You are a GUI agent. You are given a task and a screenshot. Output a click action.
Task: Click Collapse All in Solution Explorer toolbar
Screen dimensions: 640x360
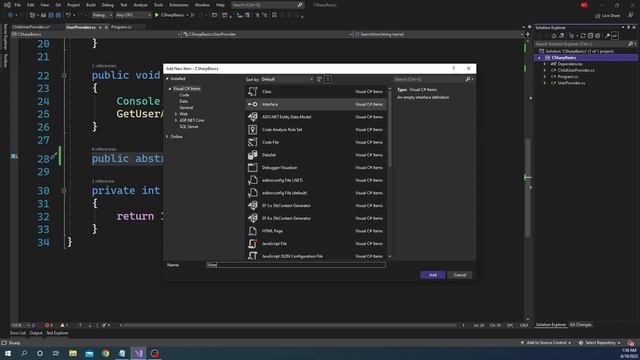click(x=590, y=36)
